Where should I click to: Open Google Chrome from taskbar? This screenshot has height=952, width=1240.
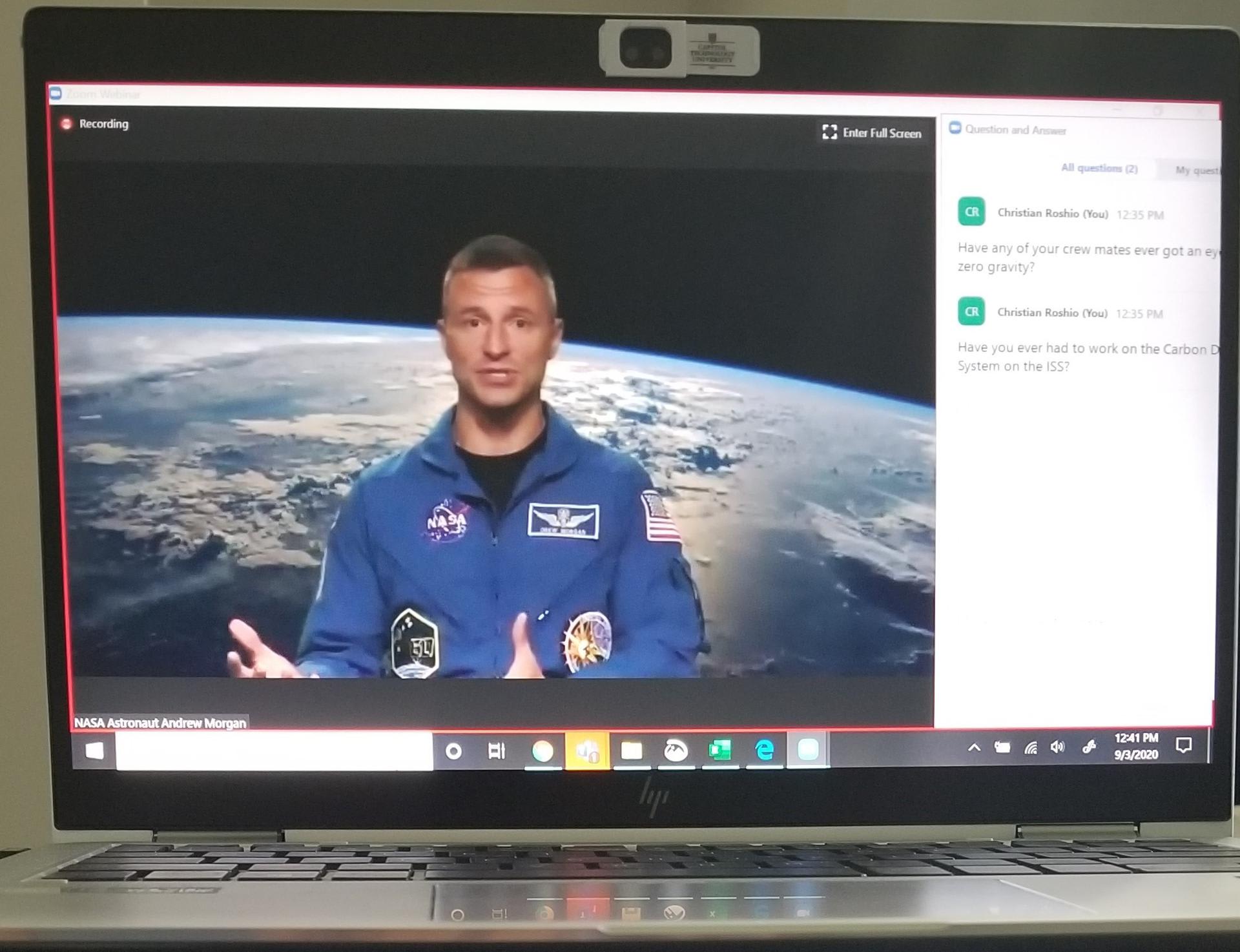(542, 750)
